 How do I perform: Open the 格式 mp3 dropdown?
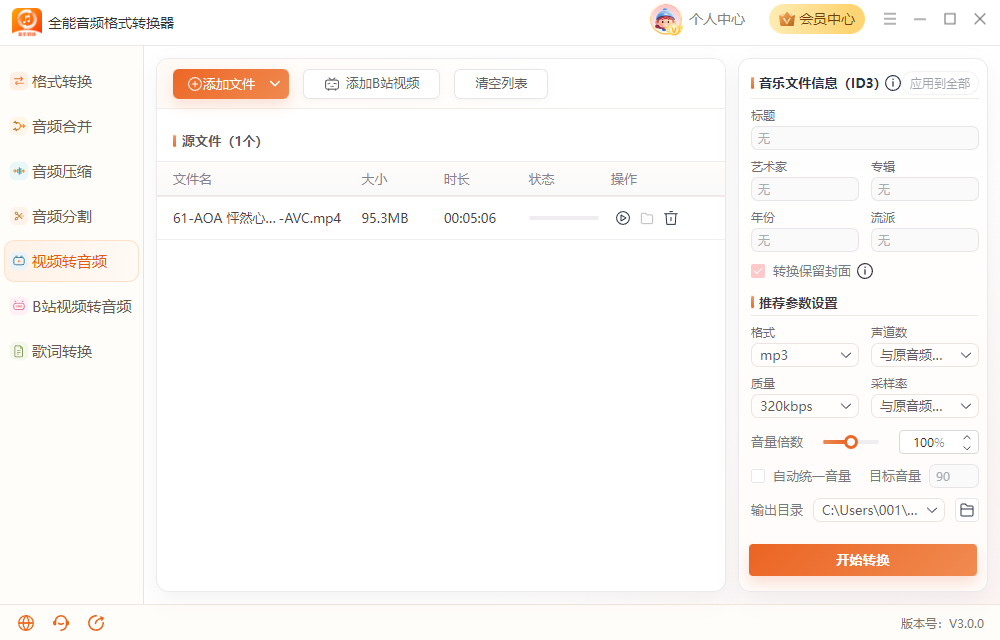[x=805, y=355]
